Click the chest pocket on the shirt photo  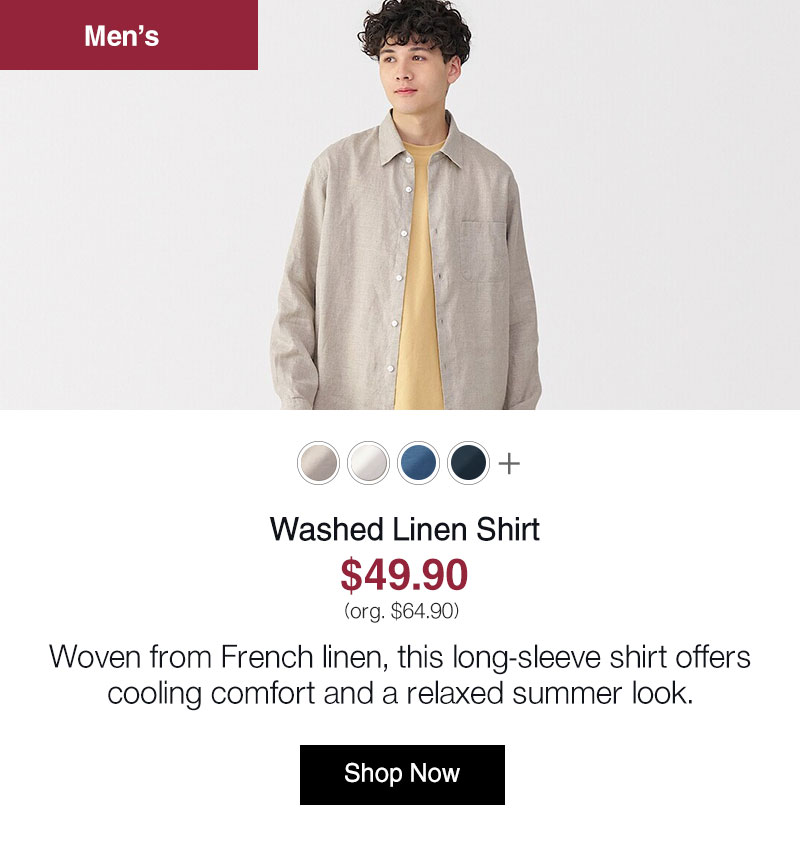click(x=484, y=251)
